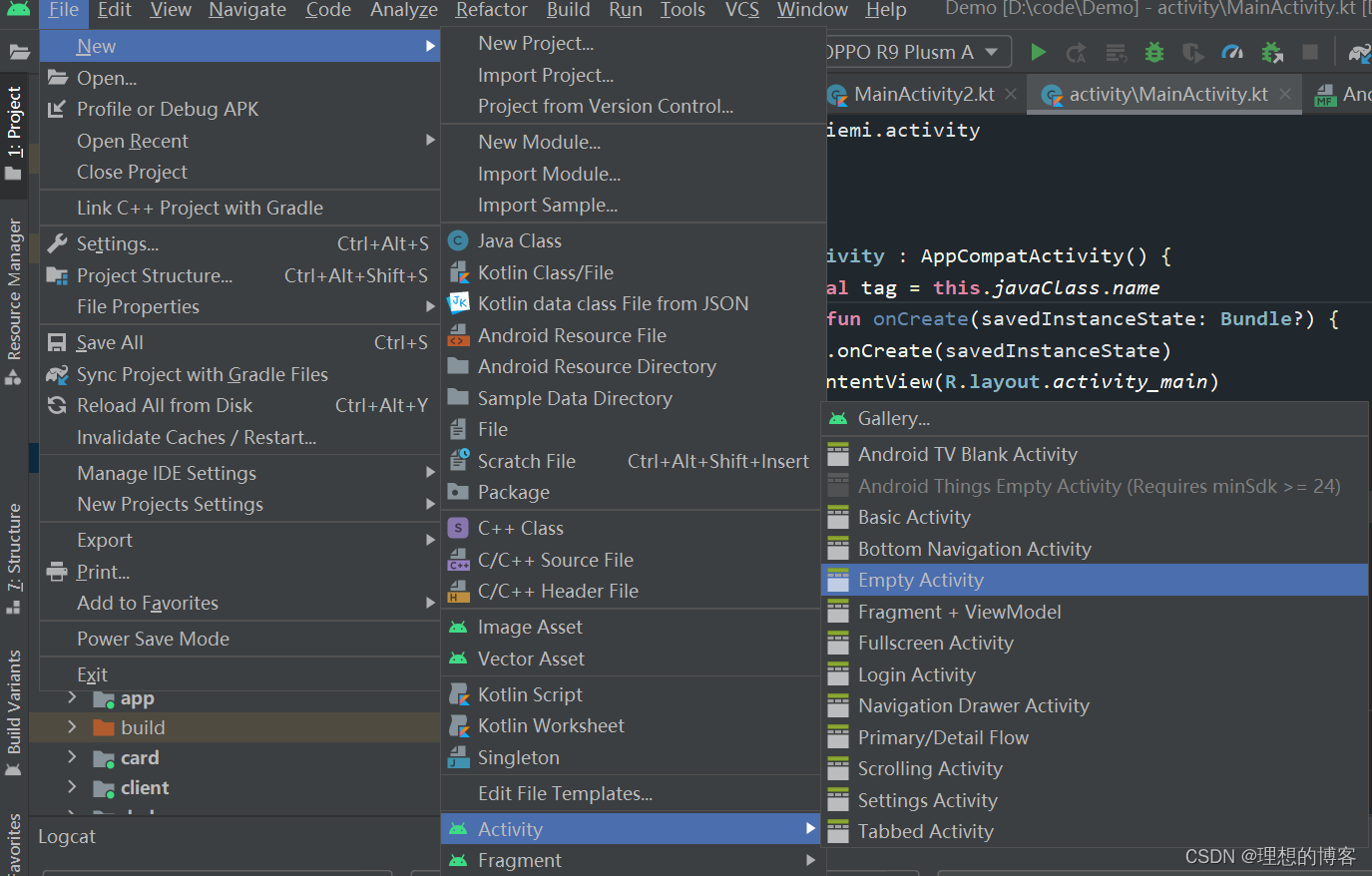
Task: Expand the client module tree node
Action: click(72, 787)
